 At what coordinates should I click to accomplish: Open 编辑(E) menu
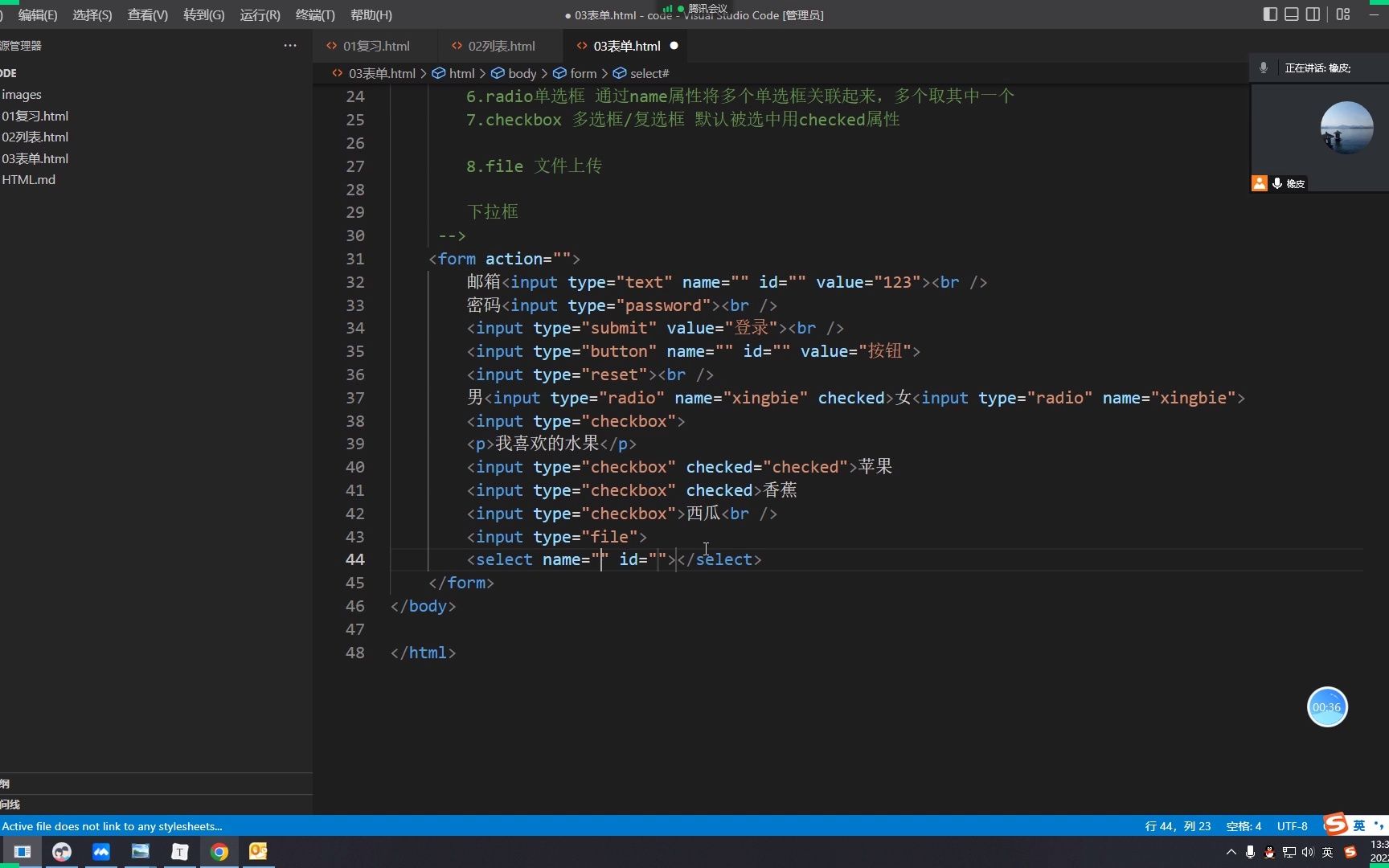[38, 15]
